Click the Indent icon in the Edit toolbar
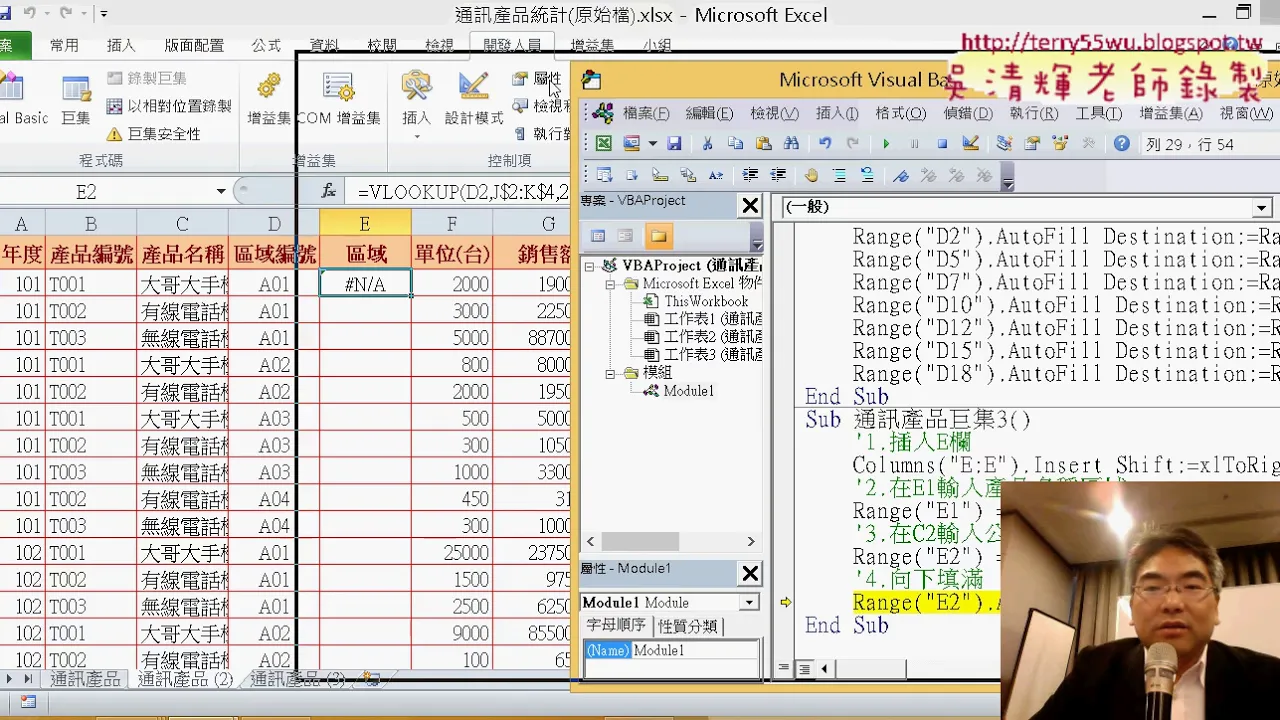Viewport: 1280px width, 720px height. tap(749, 175)
